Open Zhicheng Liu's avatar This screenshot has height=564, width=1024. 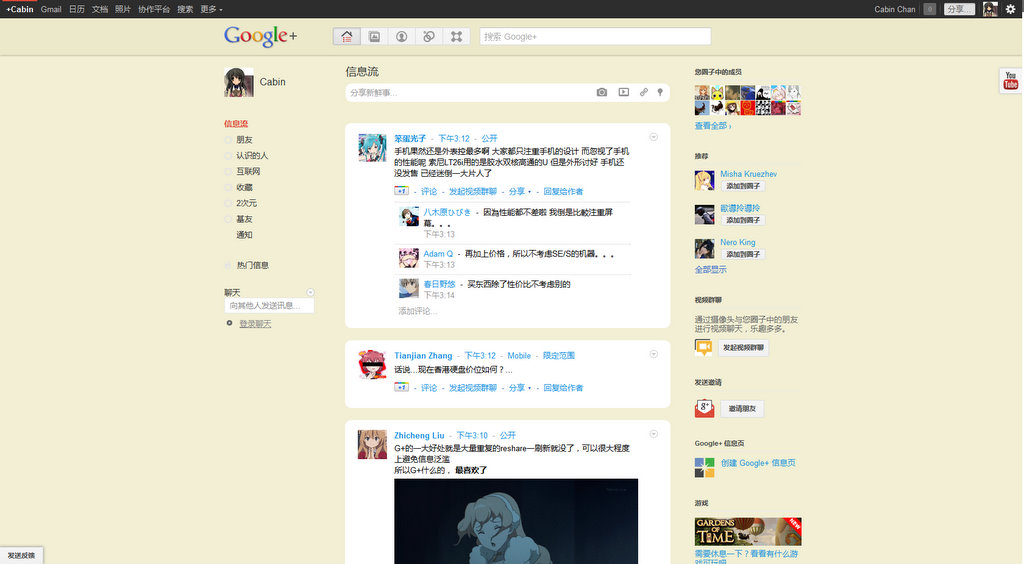(x=372, y=445)
